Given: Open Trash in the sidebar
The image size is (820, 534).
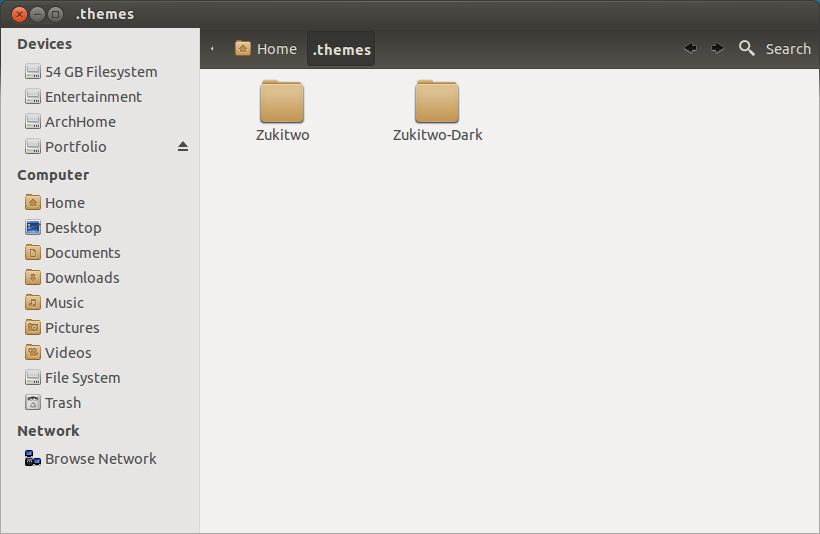Looking at the screenshot, I should point(62,403).
